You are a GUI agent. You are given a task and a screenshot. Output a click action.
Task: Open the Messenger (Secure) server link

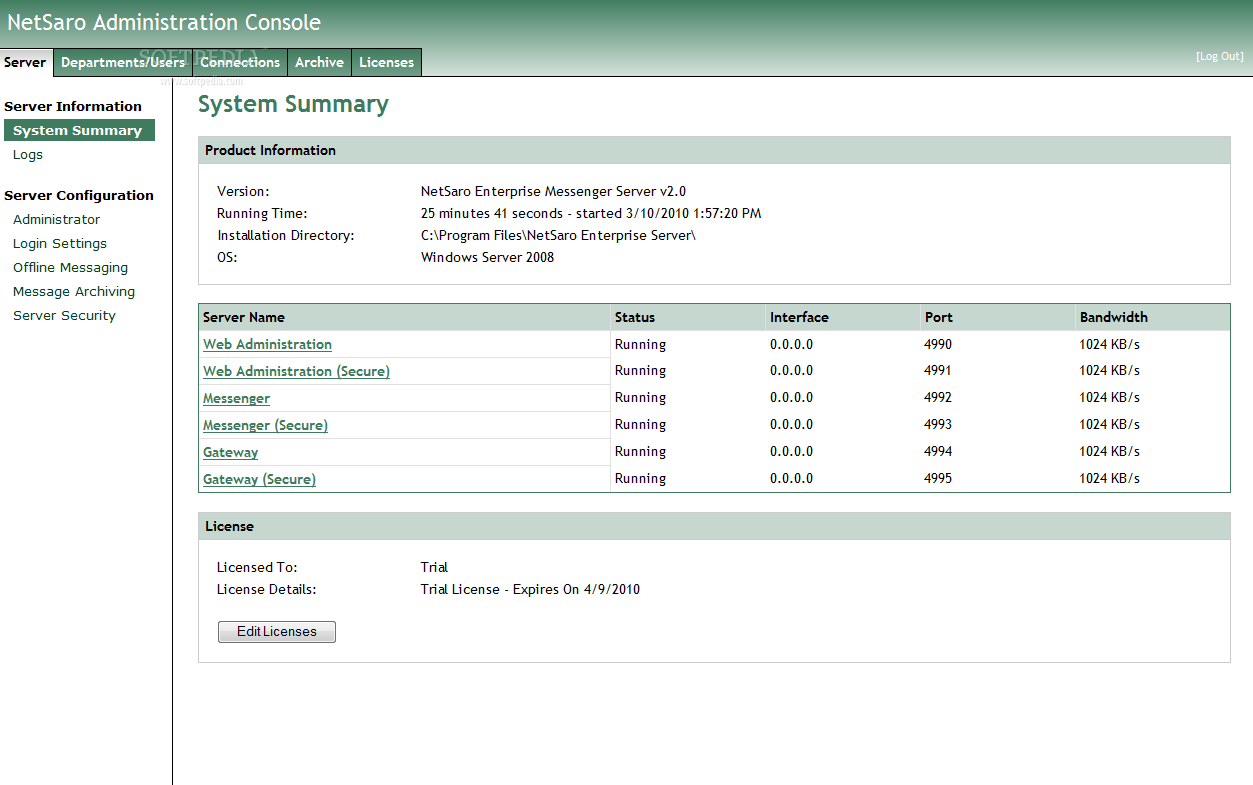click(265, 425)
